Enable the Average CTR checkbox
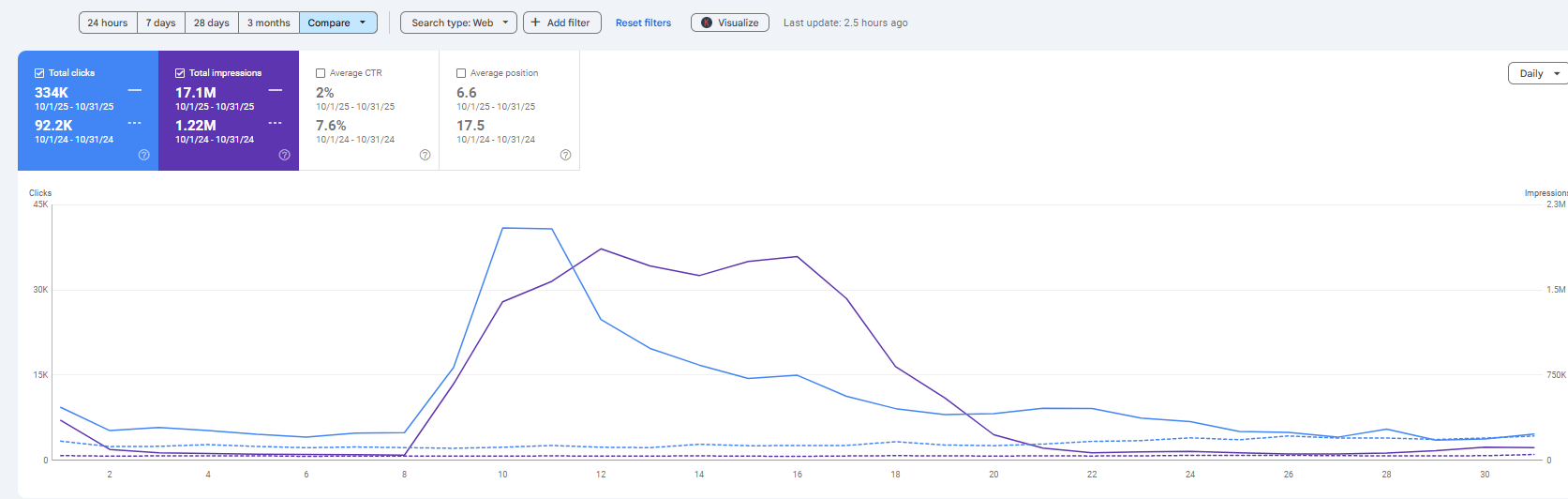1568x499 pixels. (x=321, y=73)
